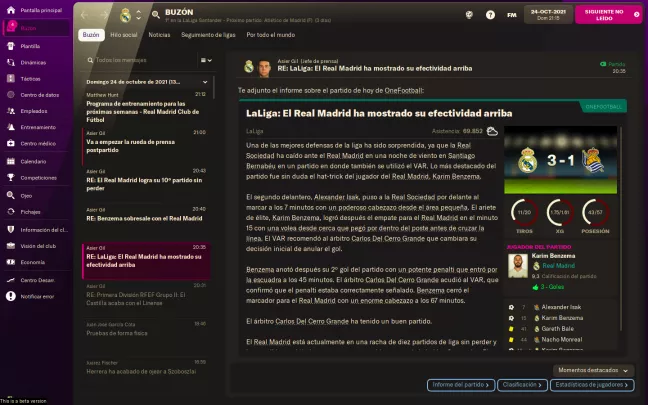Click the Siguiente no leído button
The width and height of the screenshot is (648, 405).
(x=608, y=15)
